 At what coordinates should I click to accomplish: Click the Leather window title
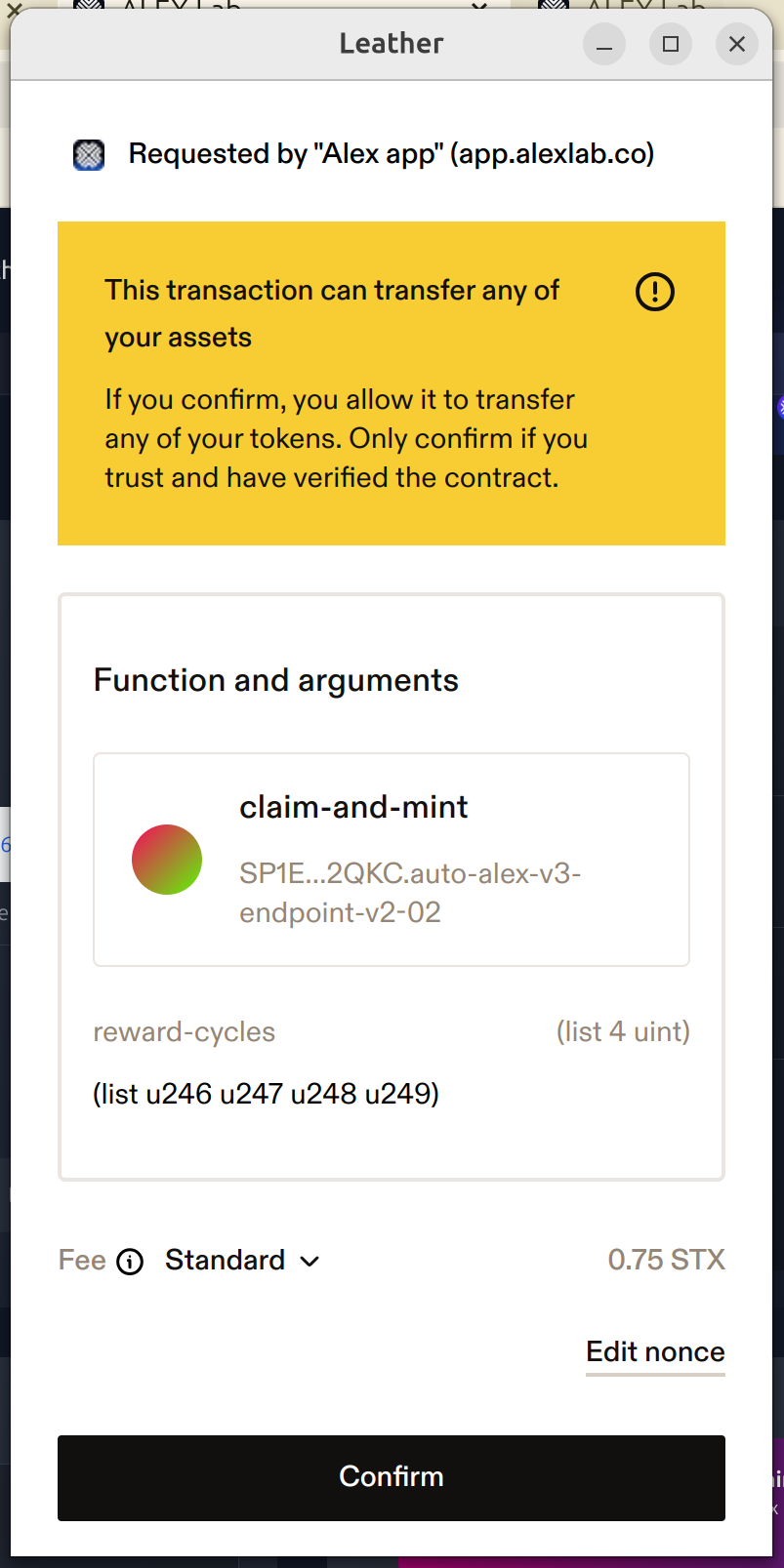point(392,44)
